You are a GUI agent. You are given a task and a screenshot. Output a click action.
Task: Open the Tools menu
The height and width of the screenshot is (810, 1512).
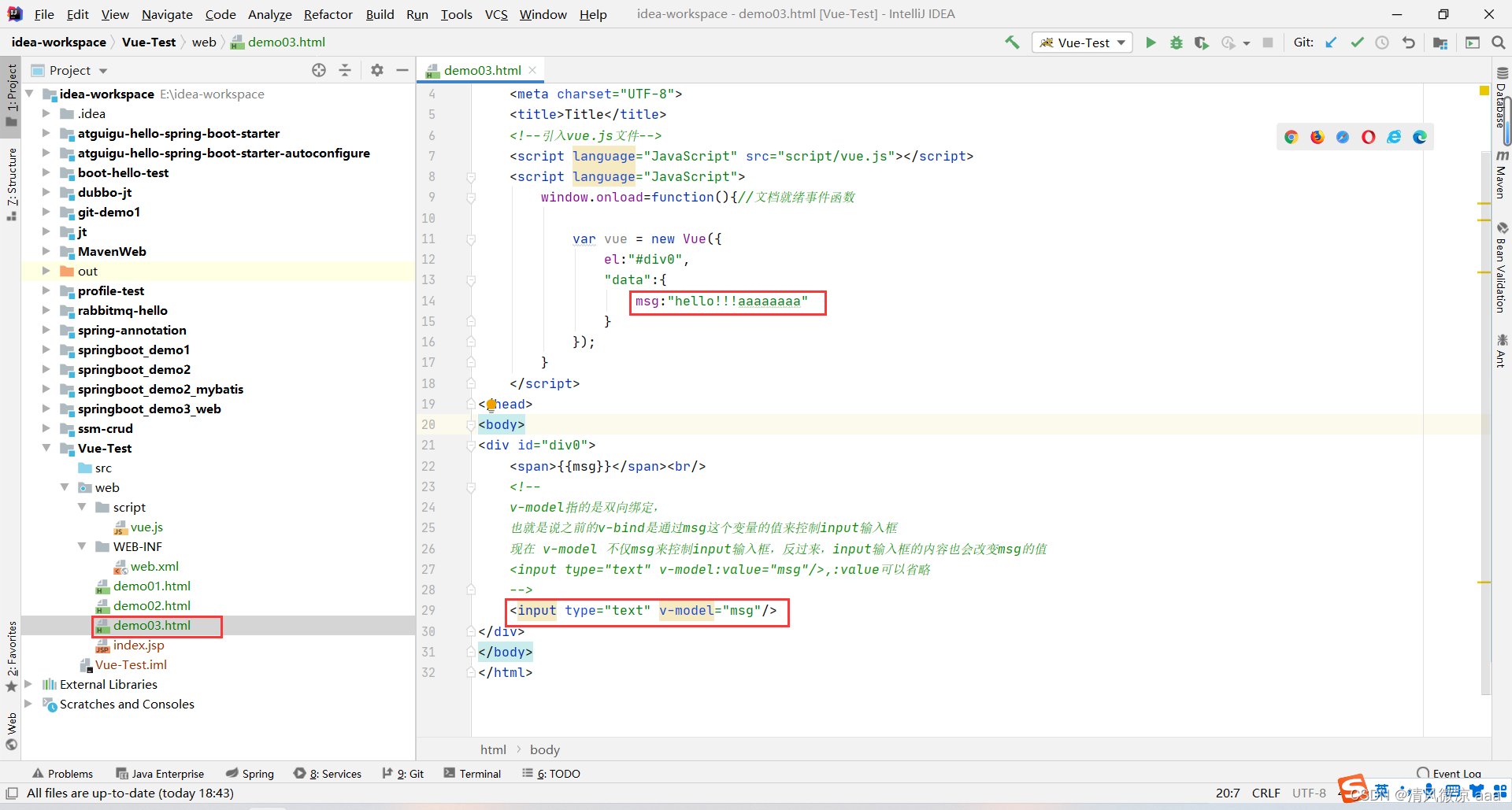coord(457,14)
